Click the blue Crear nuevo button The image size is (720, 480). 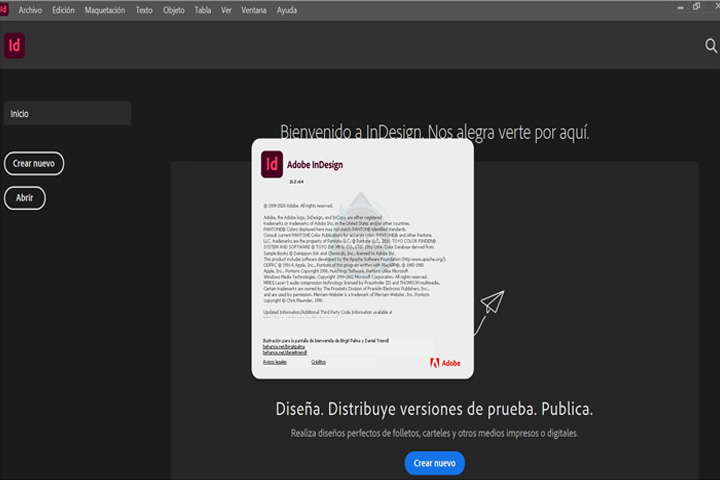coord(434,463)
